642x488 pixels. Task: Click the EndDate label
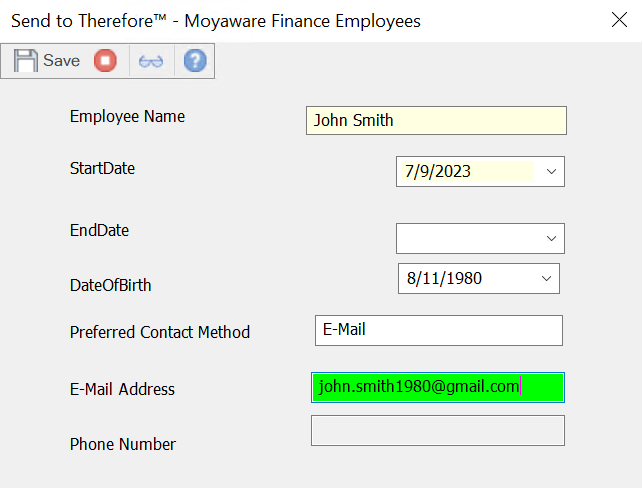(x=99, y=230)
